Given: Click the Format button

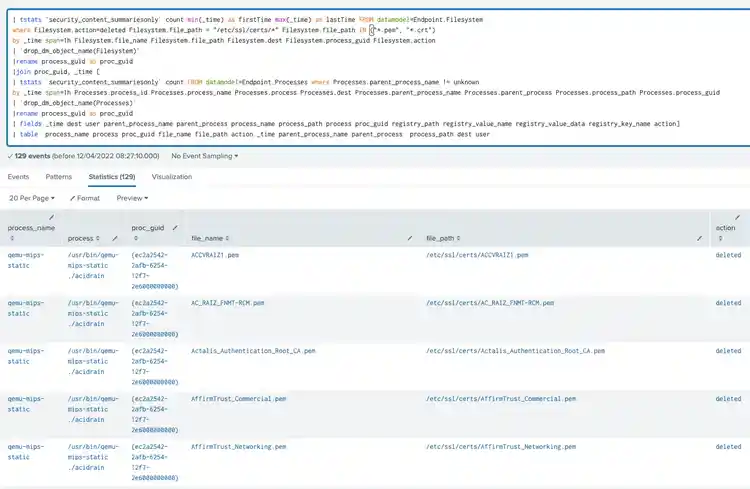Looking at the screenshot, I should (85, 198).
